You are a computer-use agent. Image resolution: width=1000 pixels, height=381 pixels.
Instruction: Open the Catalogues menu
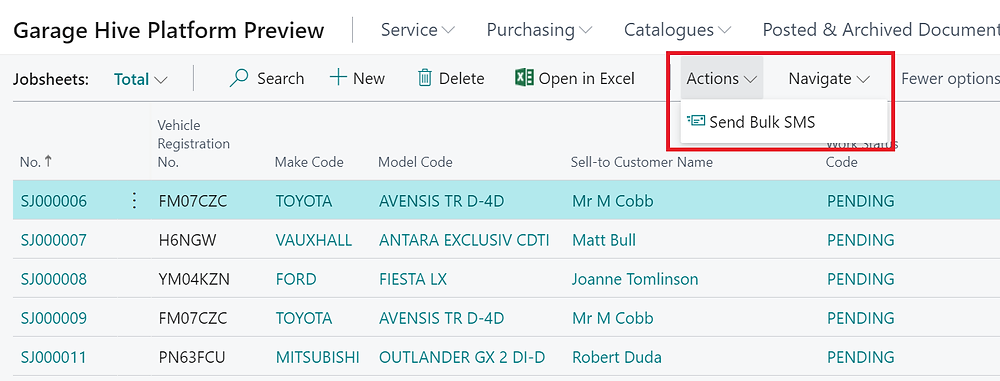pos(677,29)
